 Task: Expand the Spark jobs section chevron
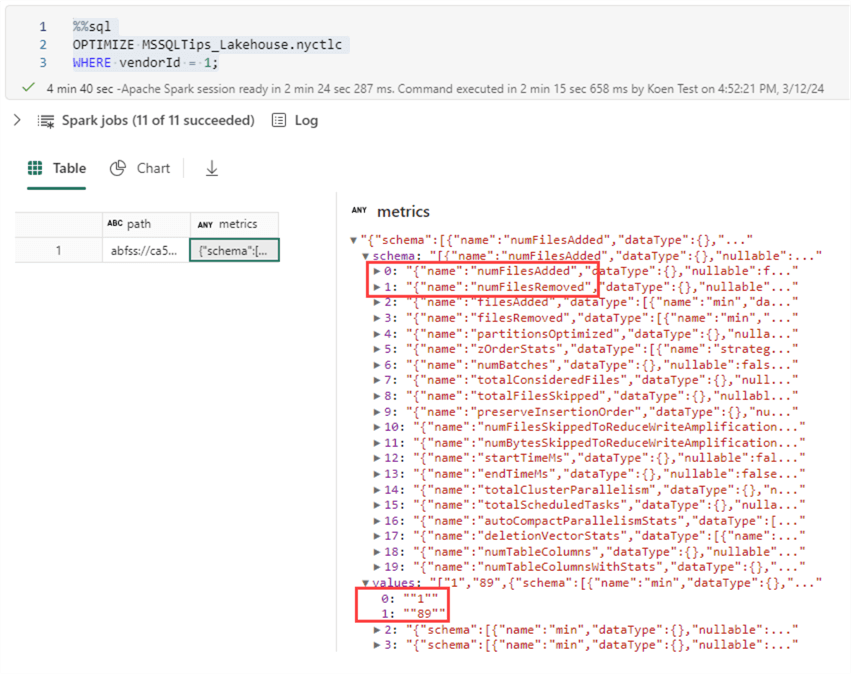click(17, 120)
